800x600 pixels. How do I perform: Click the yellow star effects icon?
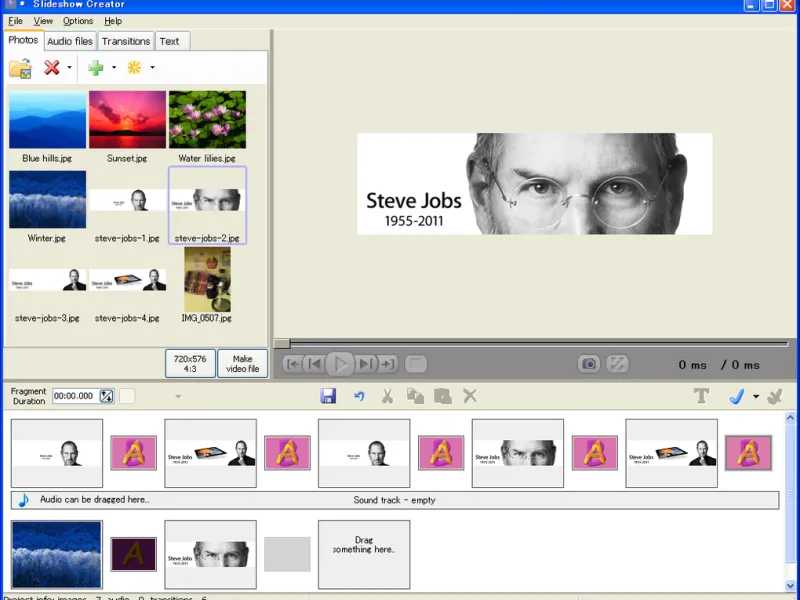(134, 67)
